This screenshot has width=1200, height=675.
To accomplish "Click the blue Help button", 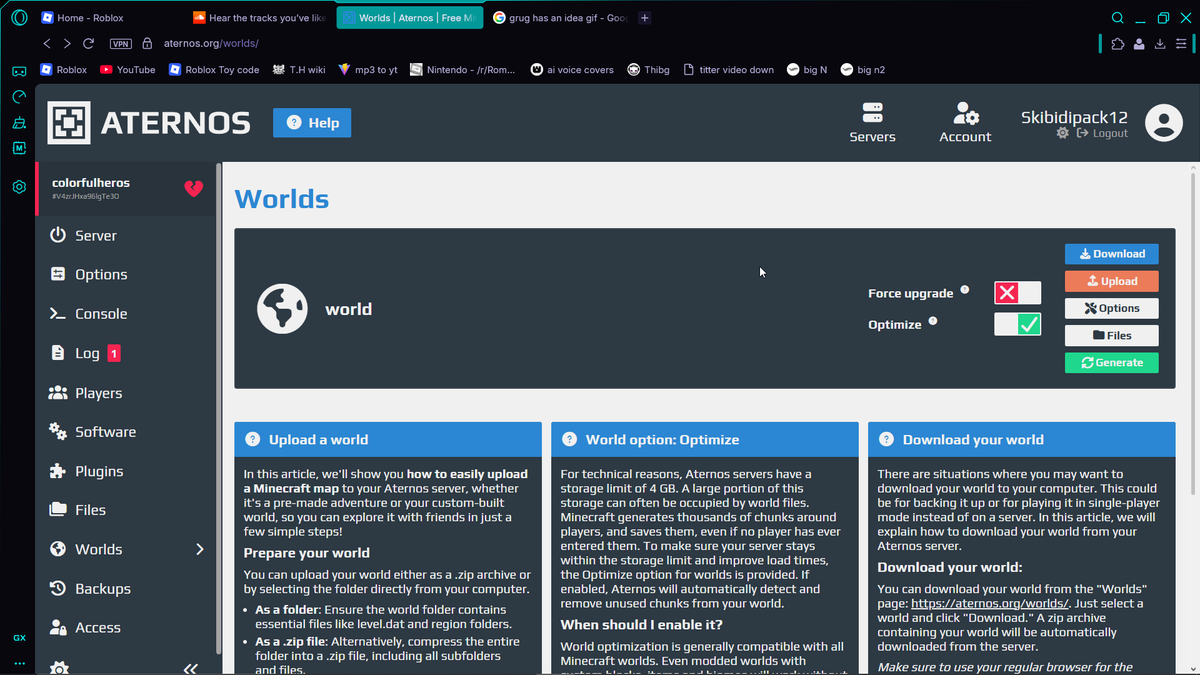I will coord(312,123).
